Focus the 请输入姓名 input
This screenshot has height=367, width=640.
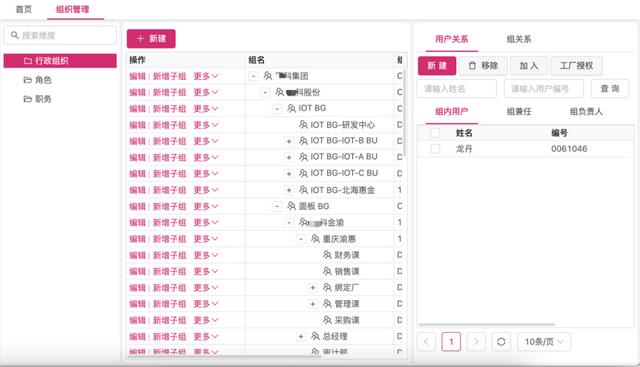click(x=457, y=89)
